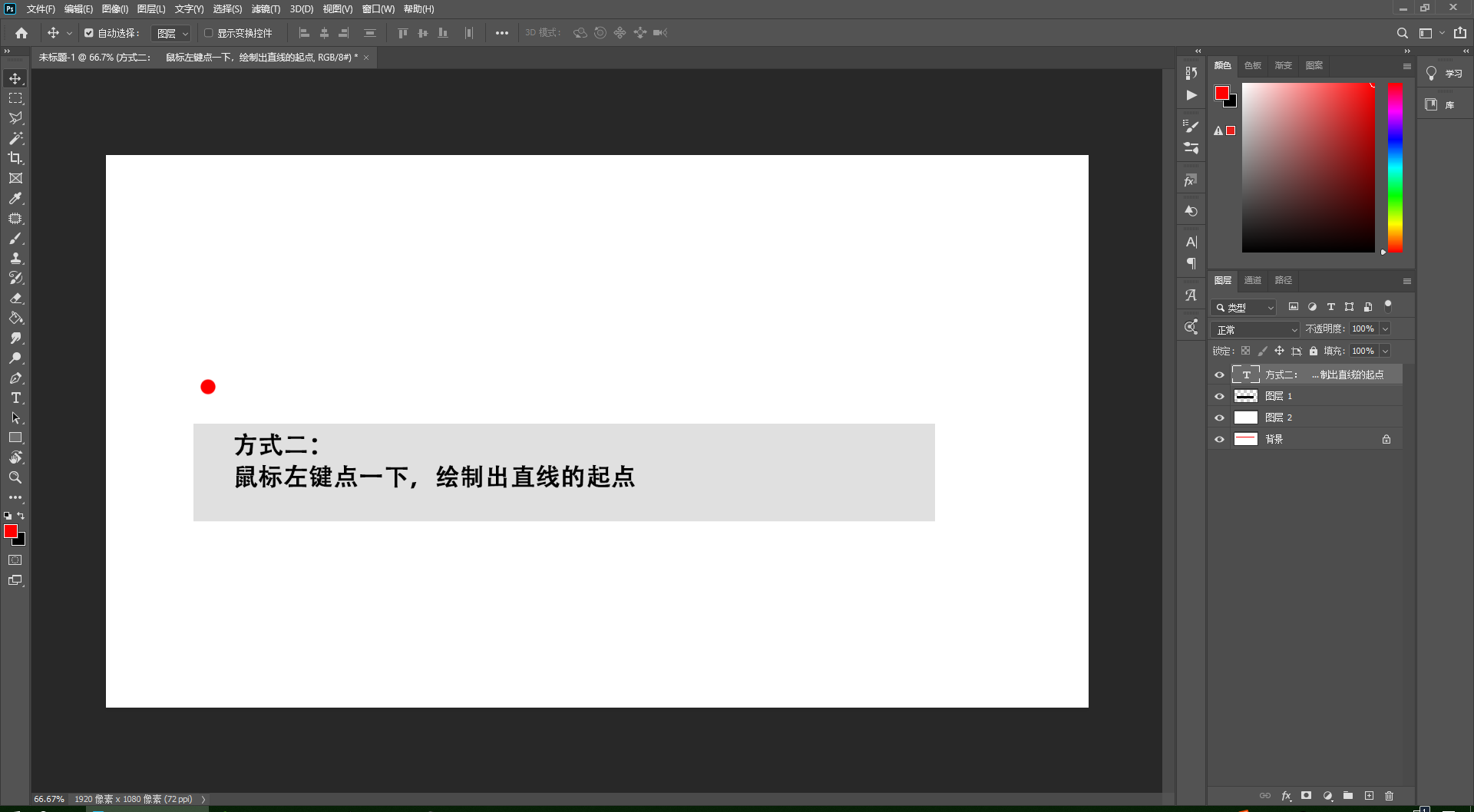Open the 图层 auto-select dropdown
The image size is (1474, 812).
(x=170, y=33)
